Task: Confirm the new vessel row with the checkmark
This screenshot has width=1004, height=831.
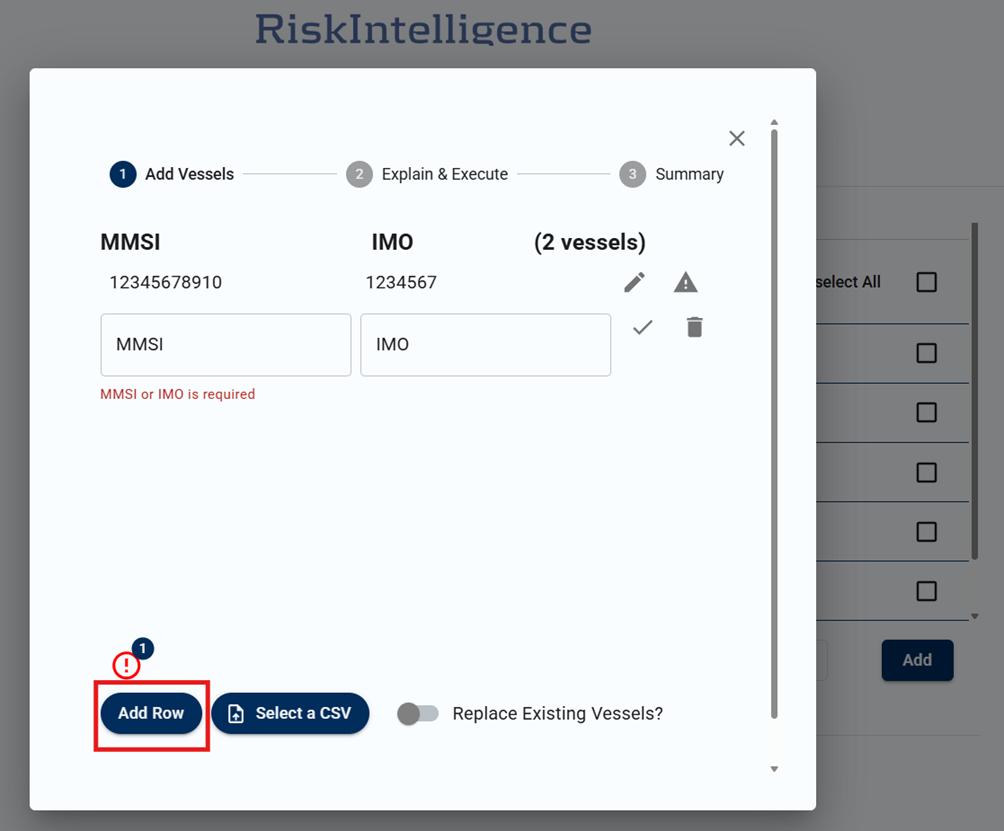Action: [x=642, y=327]
